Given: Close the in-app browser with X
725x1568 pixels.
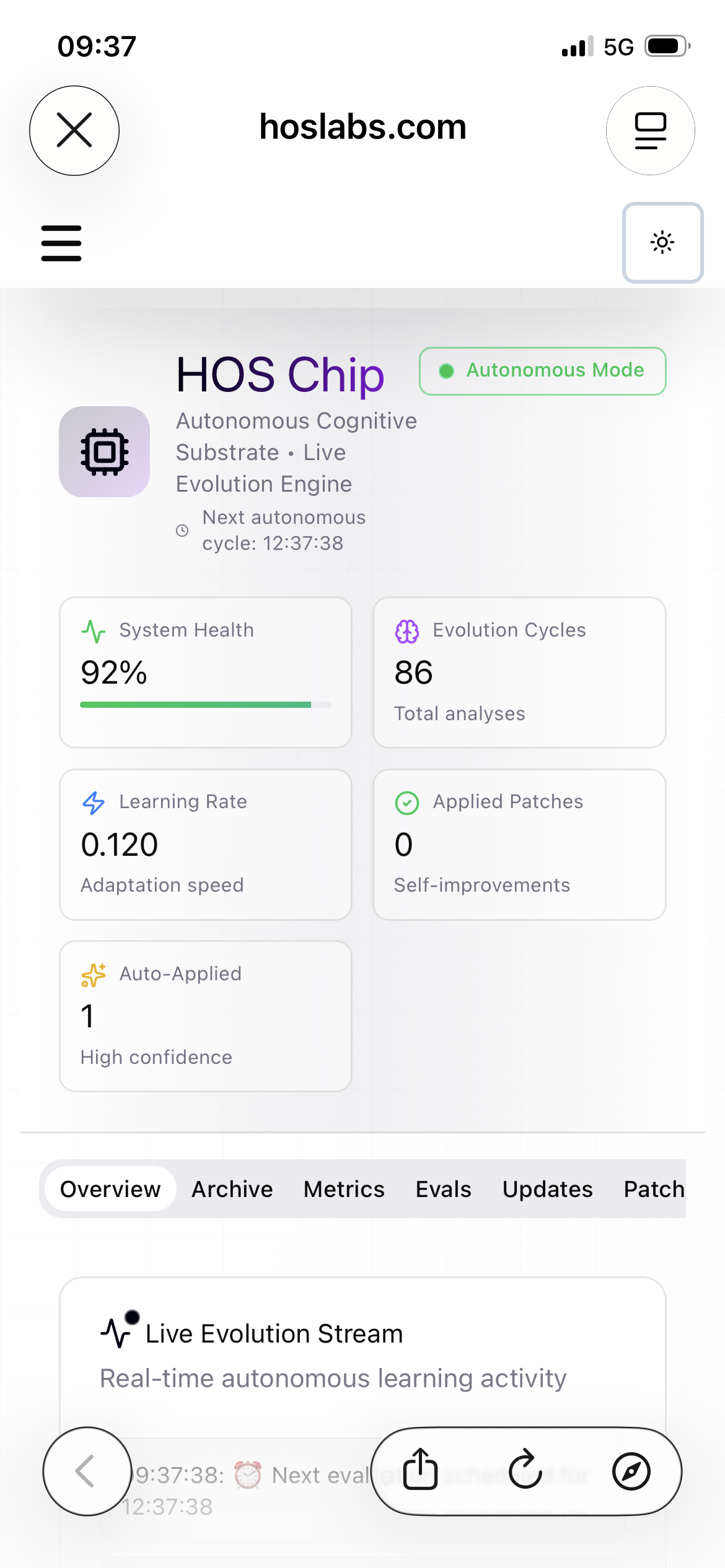Looking at the screenshot, I should (x=74, y=131).
